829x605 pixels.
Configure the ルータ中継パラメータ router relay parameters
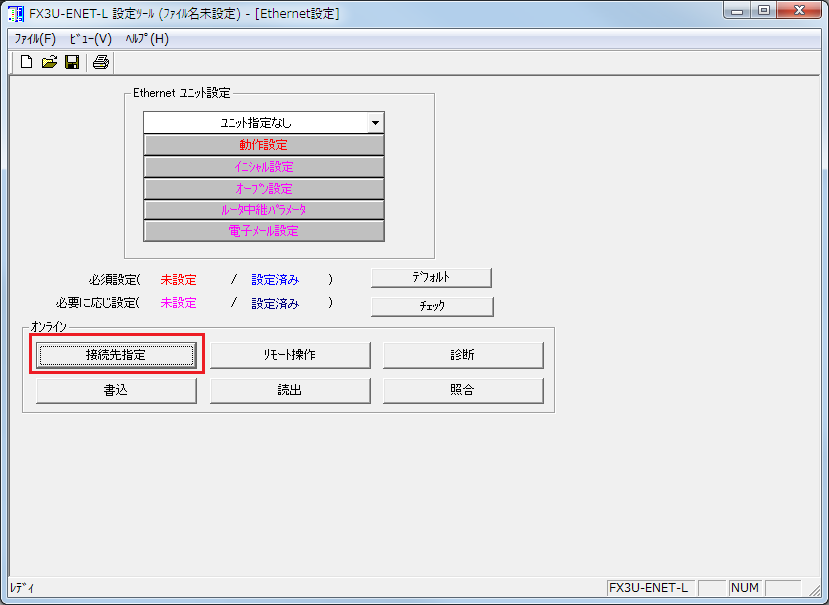coord(264,209)
